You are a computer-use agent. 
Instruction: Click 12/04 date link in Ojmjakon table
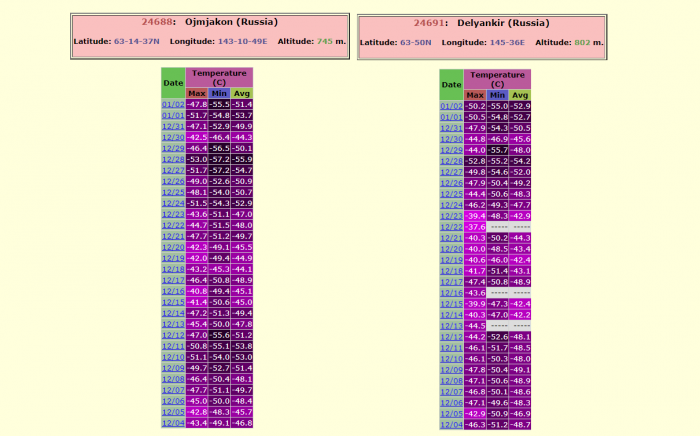click(172, 423)
